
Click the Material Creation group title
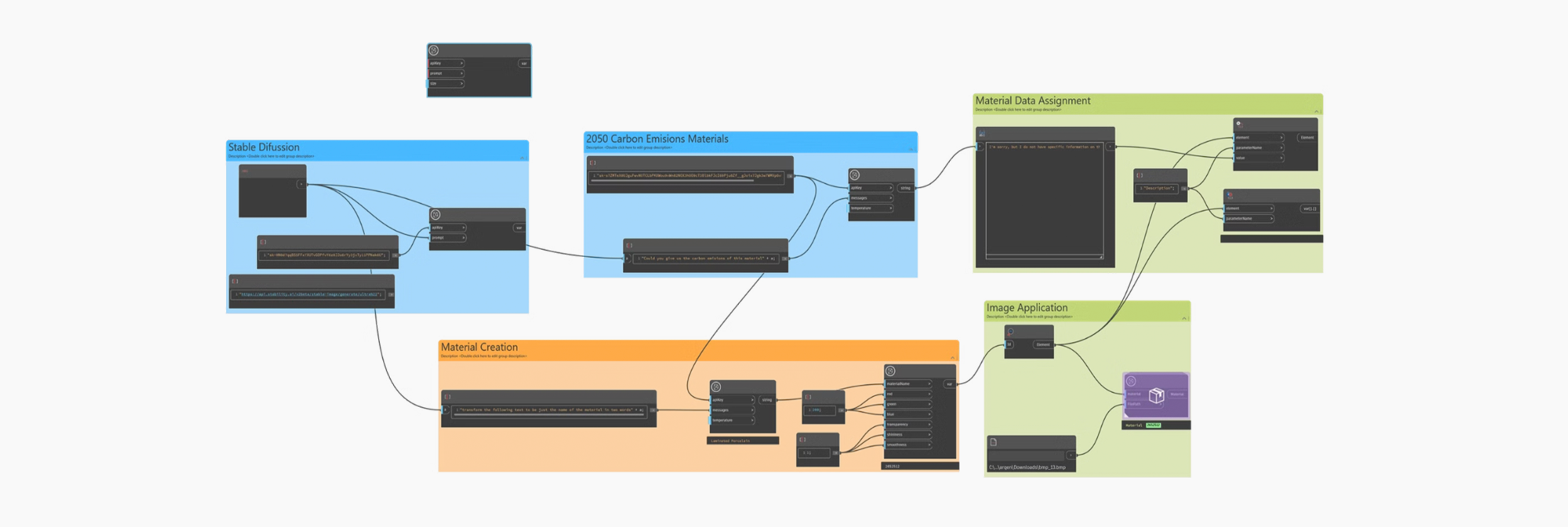[479, 347]
